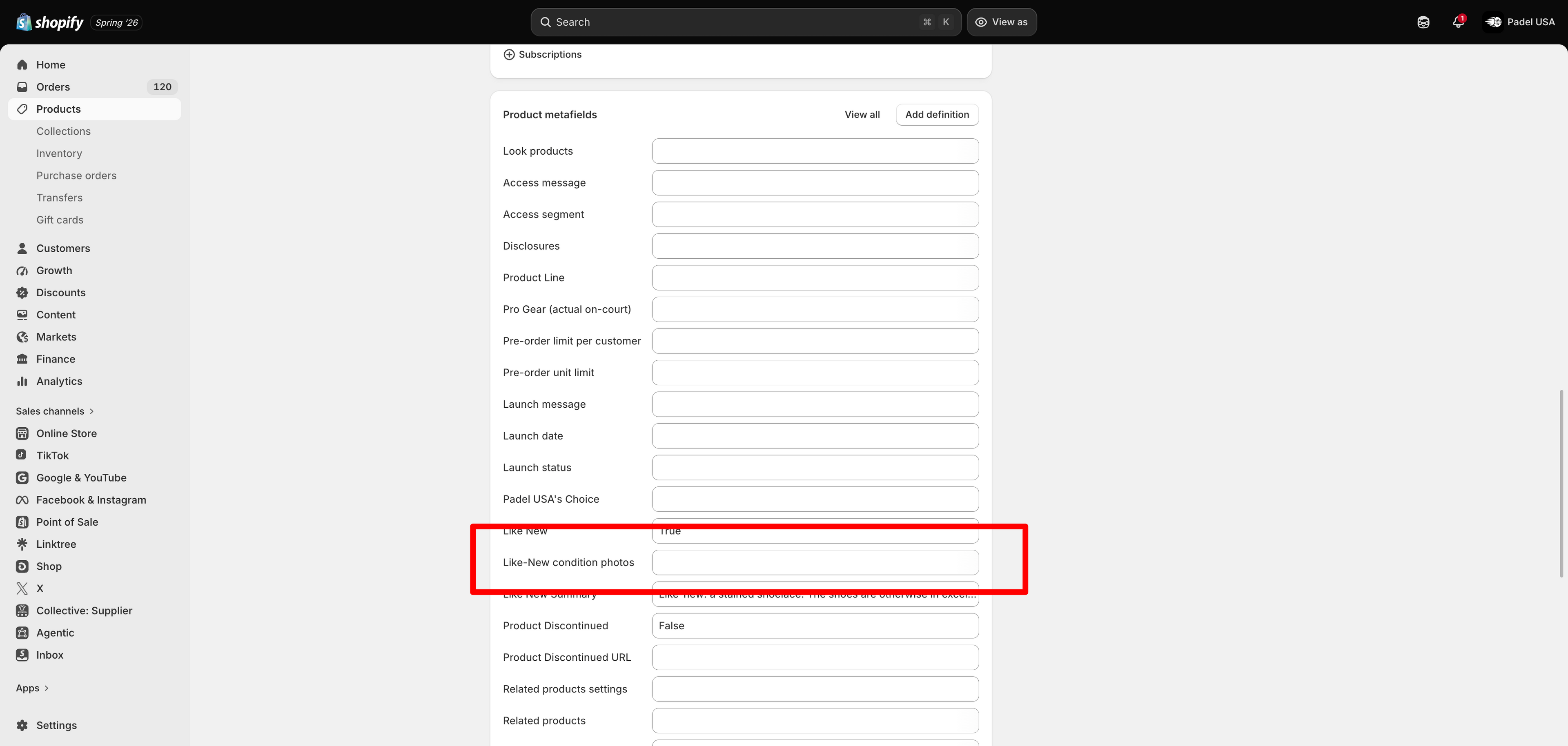Click the Subscriptions link
Image resolution: width=1568 pixels, height=746 pixels.
pos(550,54)
